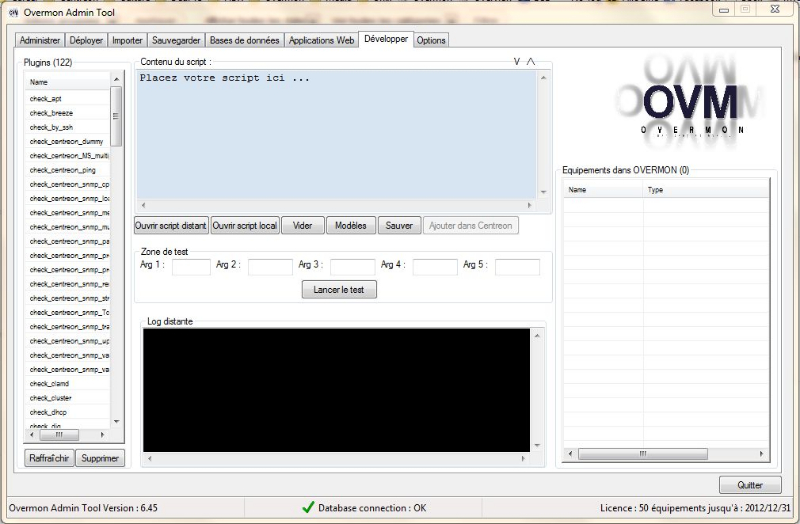Click the plugins list horizontal scroll-left arrow
This screenshot has width=800, height=524.
pos(32,435)
